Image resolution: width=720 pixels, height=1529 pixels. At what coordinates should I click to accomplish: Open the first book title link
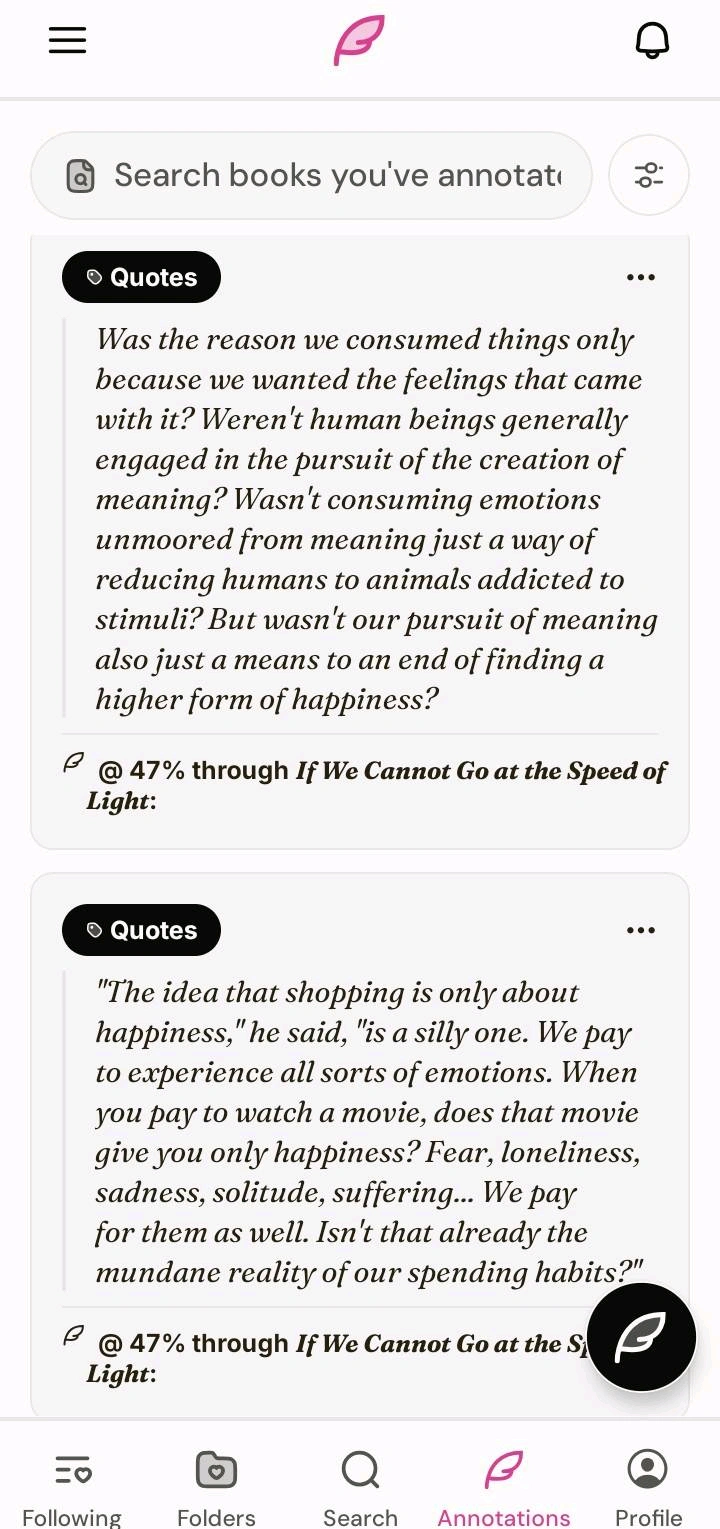pyautogui.click(x=377, y=786)
